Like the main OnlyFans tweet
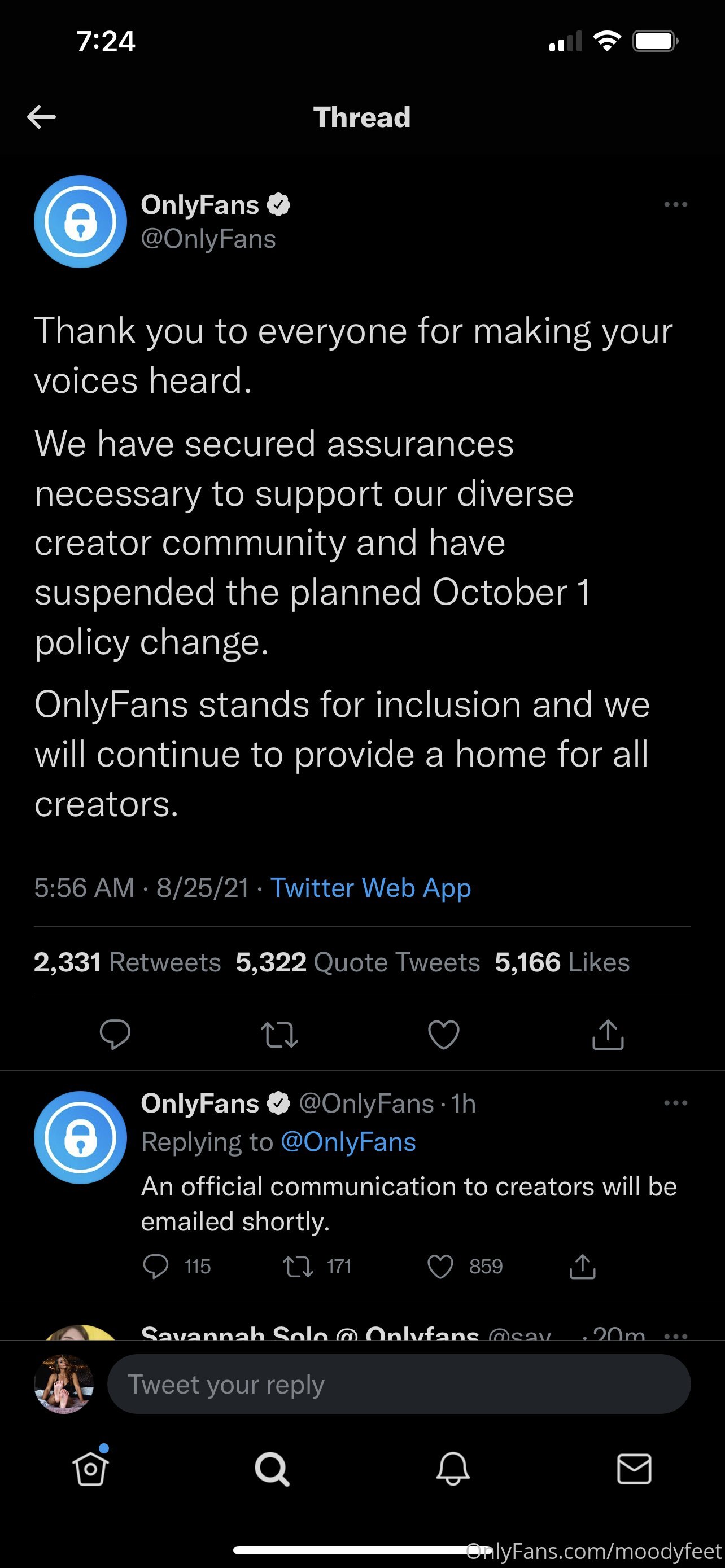Image resolution: width=725 pixels, height=1568 pixels. click(x=444, y=1034)
